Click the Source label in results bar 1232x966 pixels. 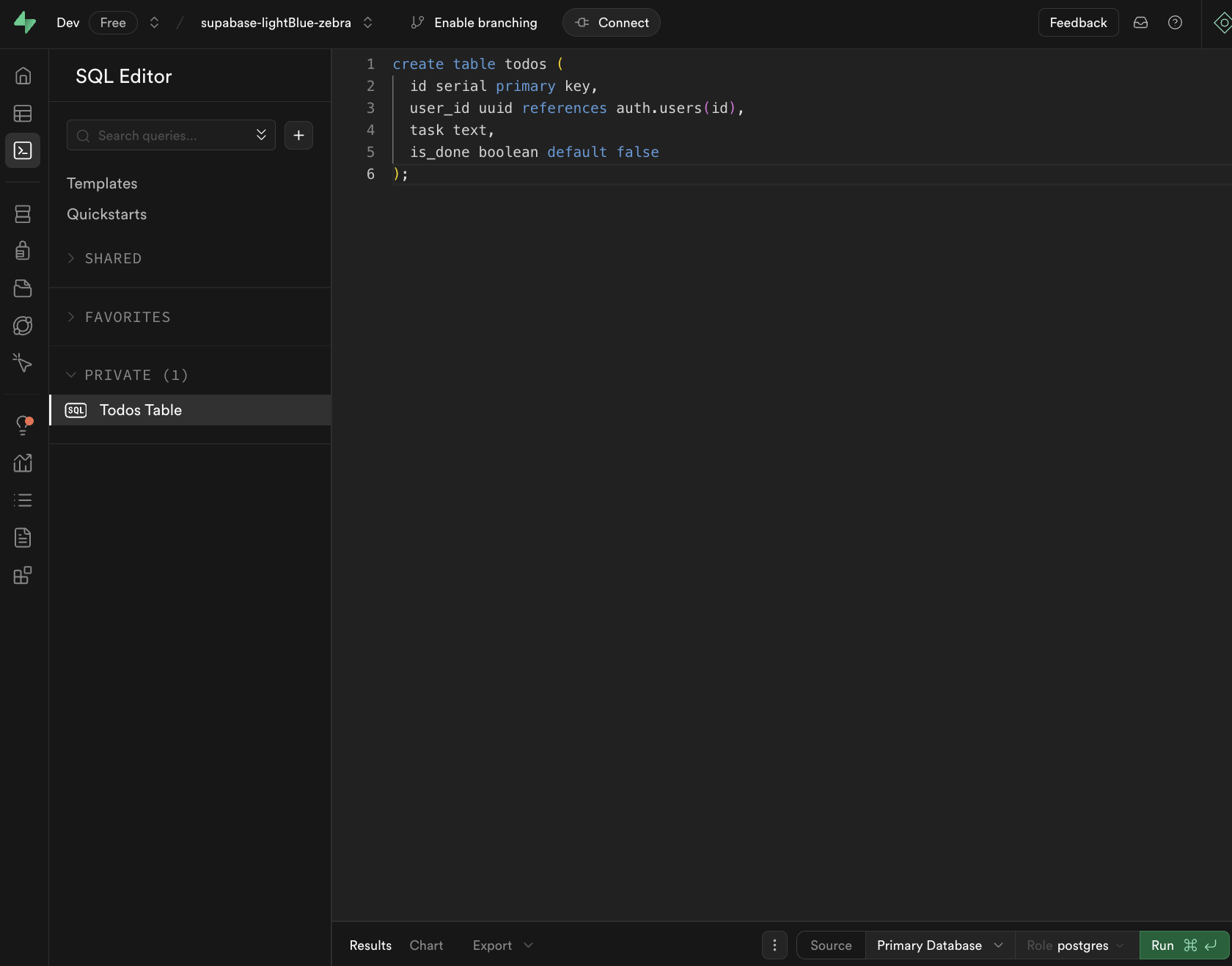pos(831,945)
